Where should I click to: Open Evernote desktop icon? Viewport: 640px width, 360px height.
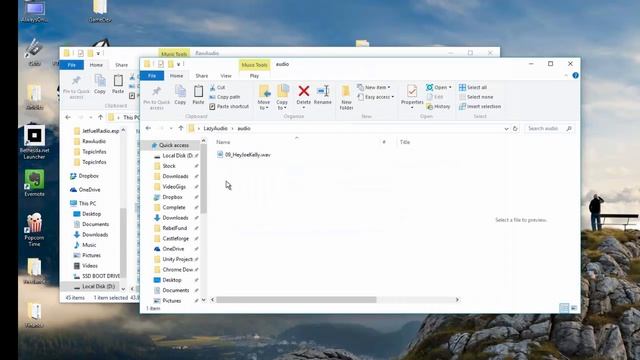click(34, 183)
